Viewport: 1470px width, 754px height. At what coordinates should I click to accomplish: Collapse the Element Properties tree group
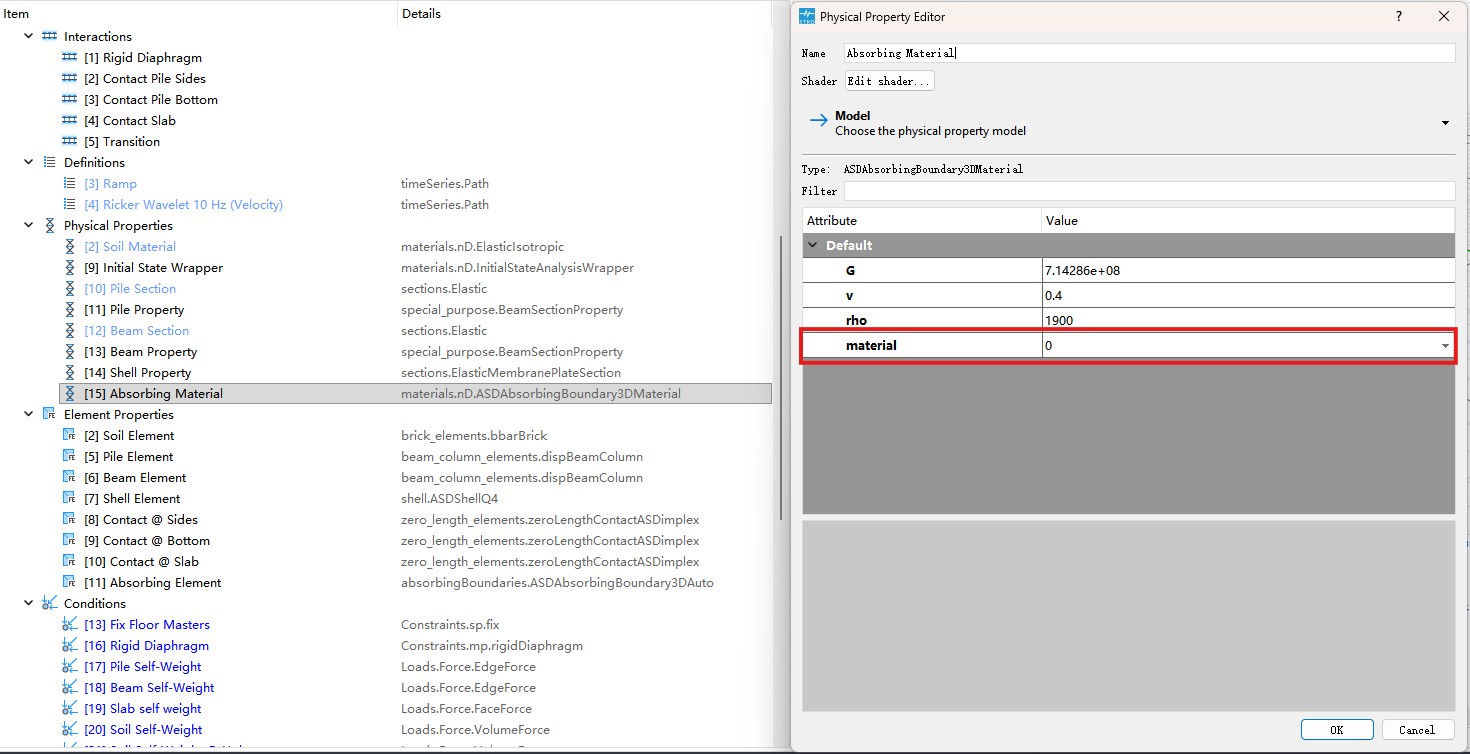click(x=28, y=415)
